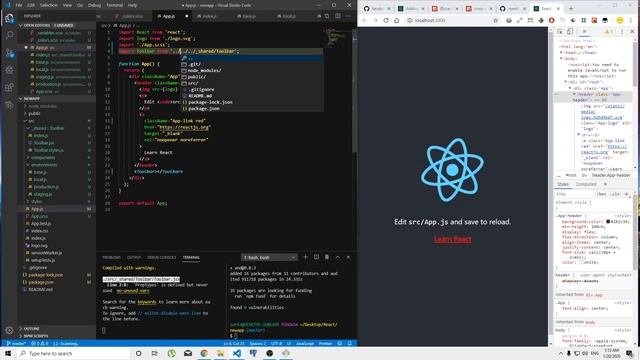Viewport: 640px width, 360px height.
Task: Click the 'no-unused-vars' link in terminal
Action: (133, 291)
